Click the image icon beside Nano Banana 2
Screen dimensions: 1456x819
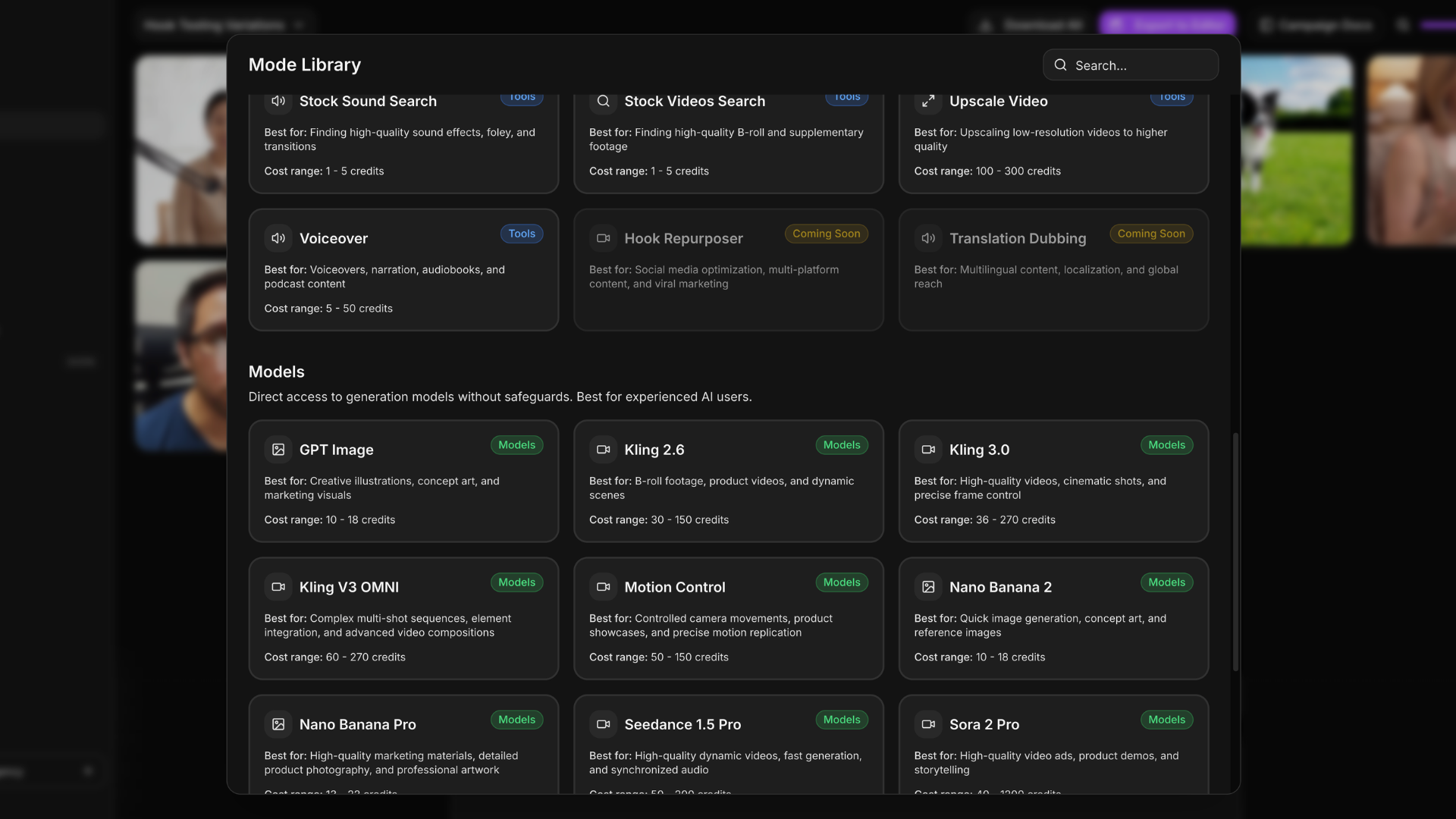[x=928, y=587]
